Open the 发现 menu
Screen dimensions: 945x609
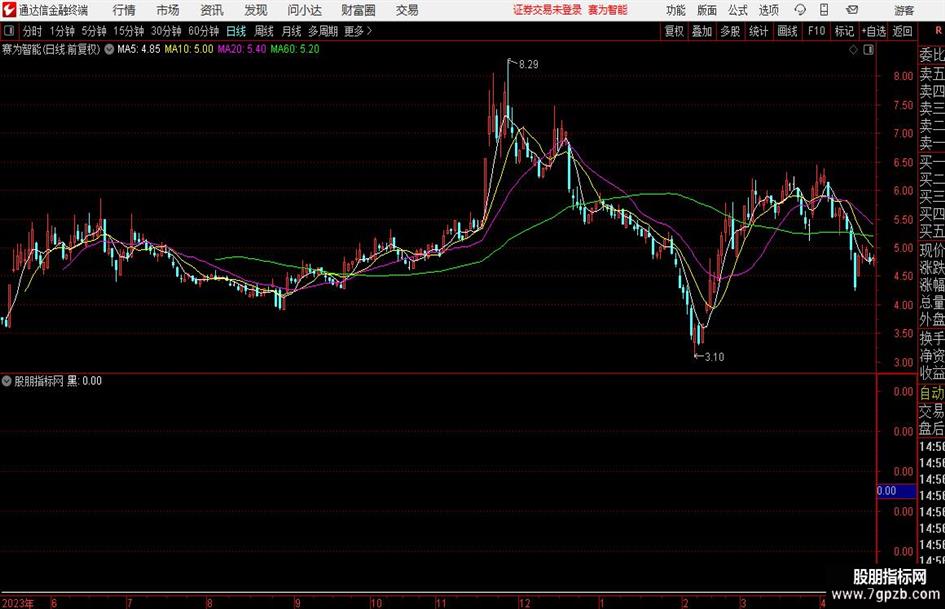pos(256,10)
